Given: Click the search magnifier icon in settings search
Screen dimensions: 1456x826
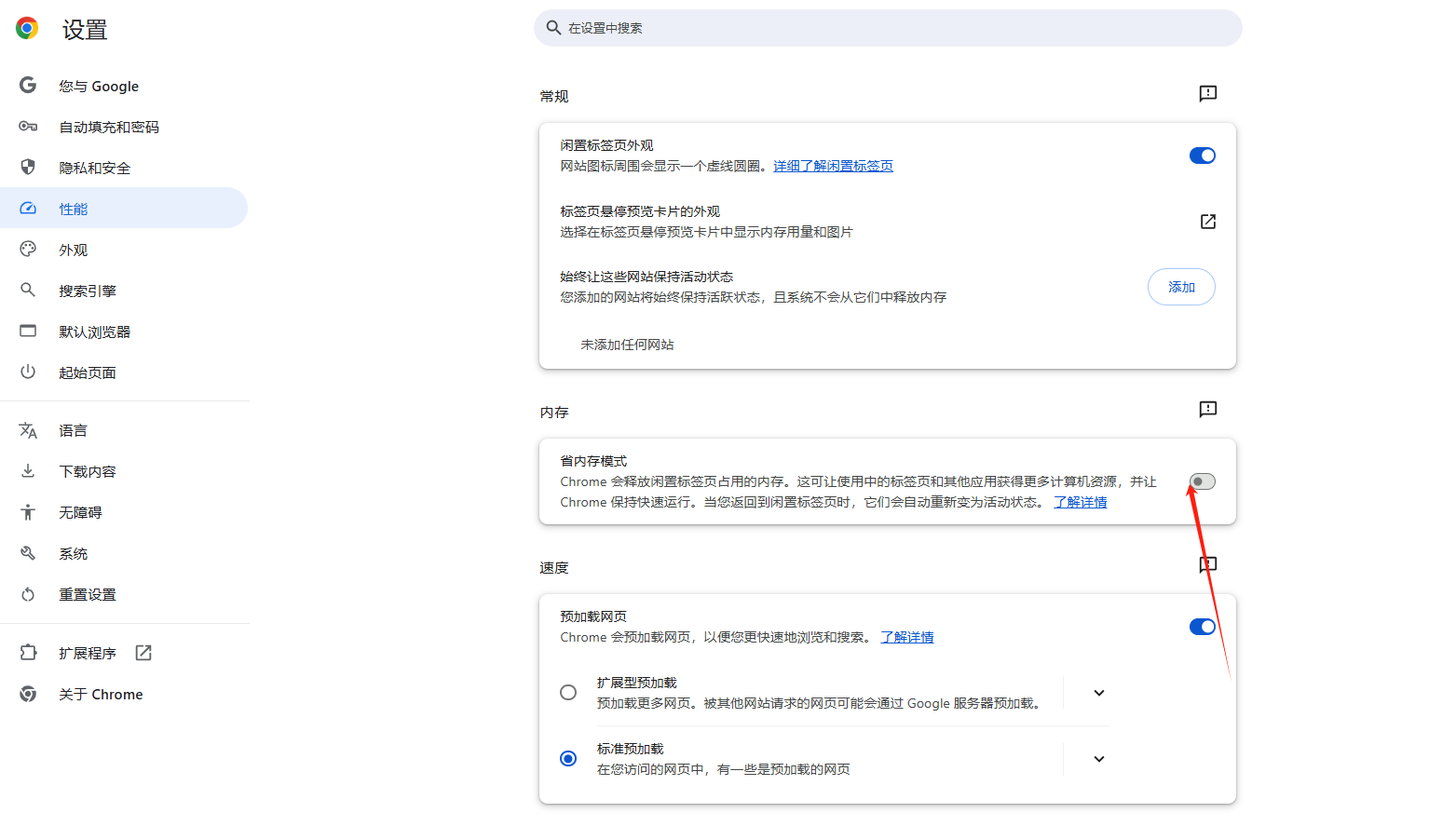Looking at the screenshot, I should point(553,28).
